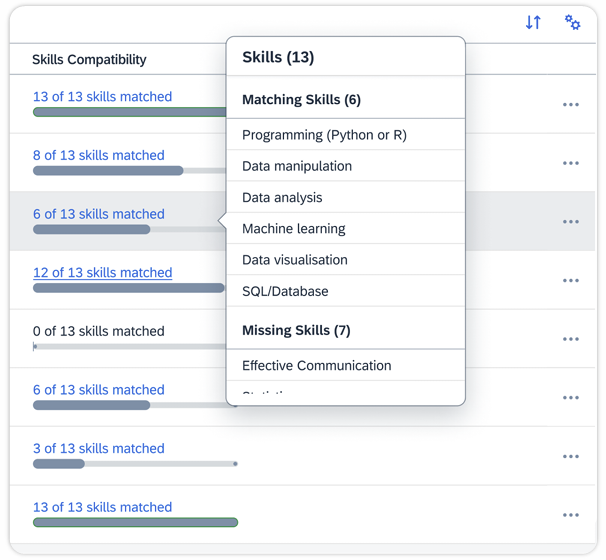
Task: Open overflow menu for 8 of 13 row
Action: pyautogui.click(x=570, y=163)
